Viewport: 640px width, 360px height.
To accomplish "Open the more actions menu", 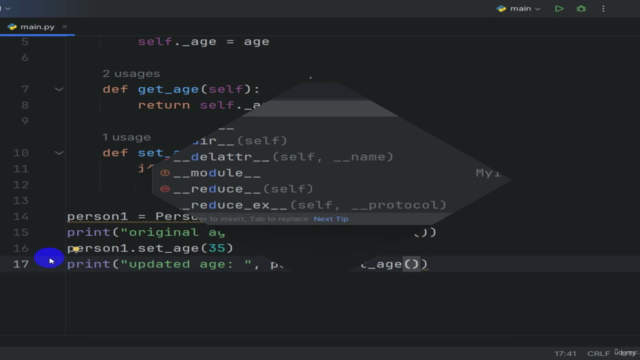I will [x=603, y=9].
